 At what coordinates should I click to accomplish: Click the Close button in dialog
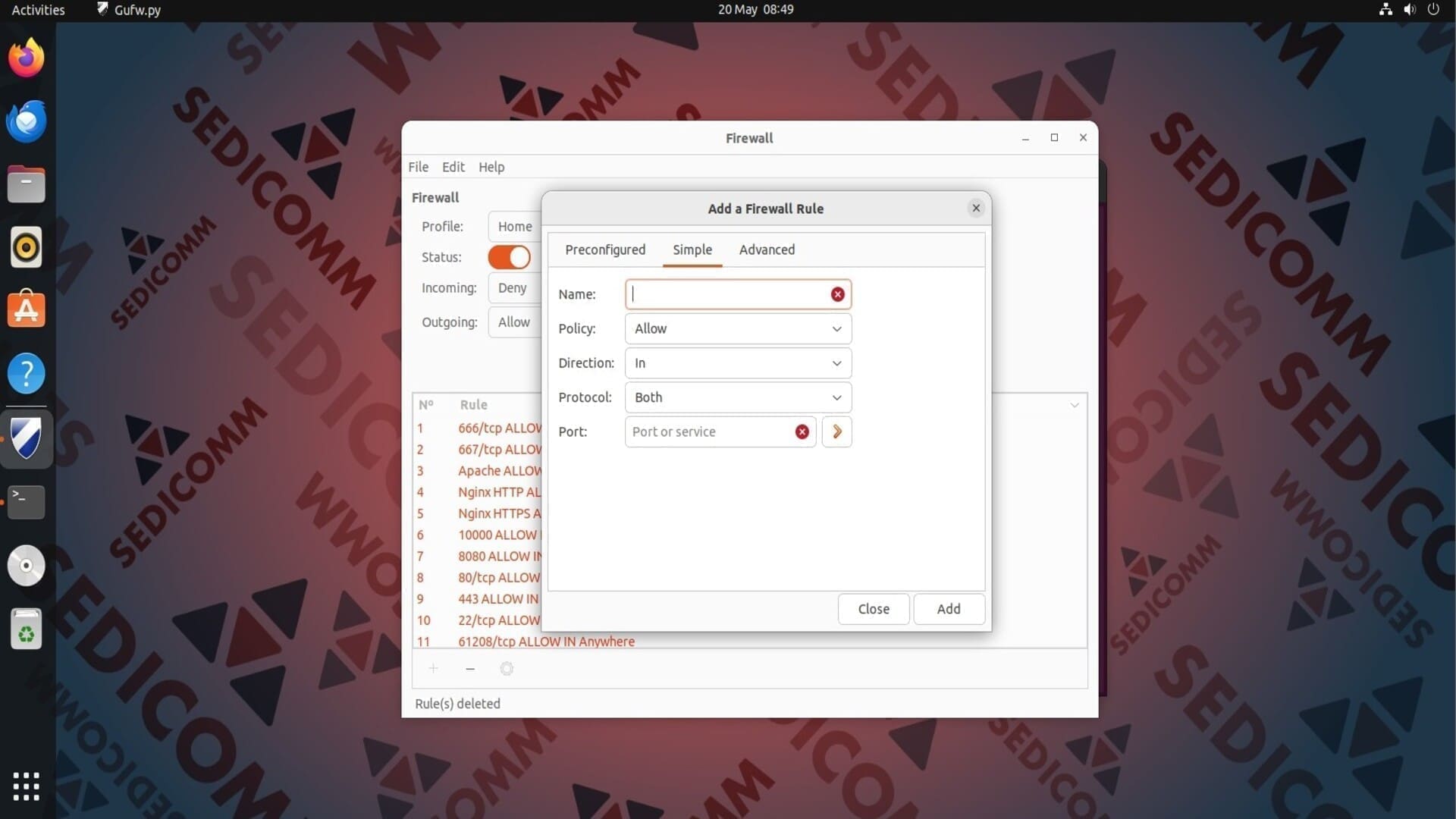coord(873,609)
